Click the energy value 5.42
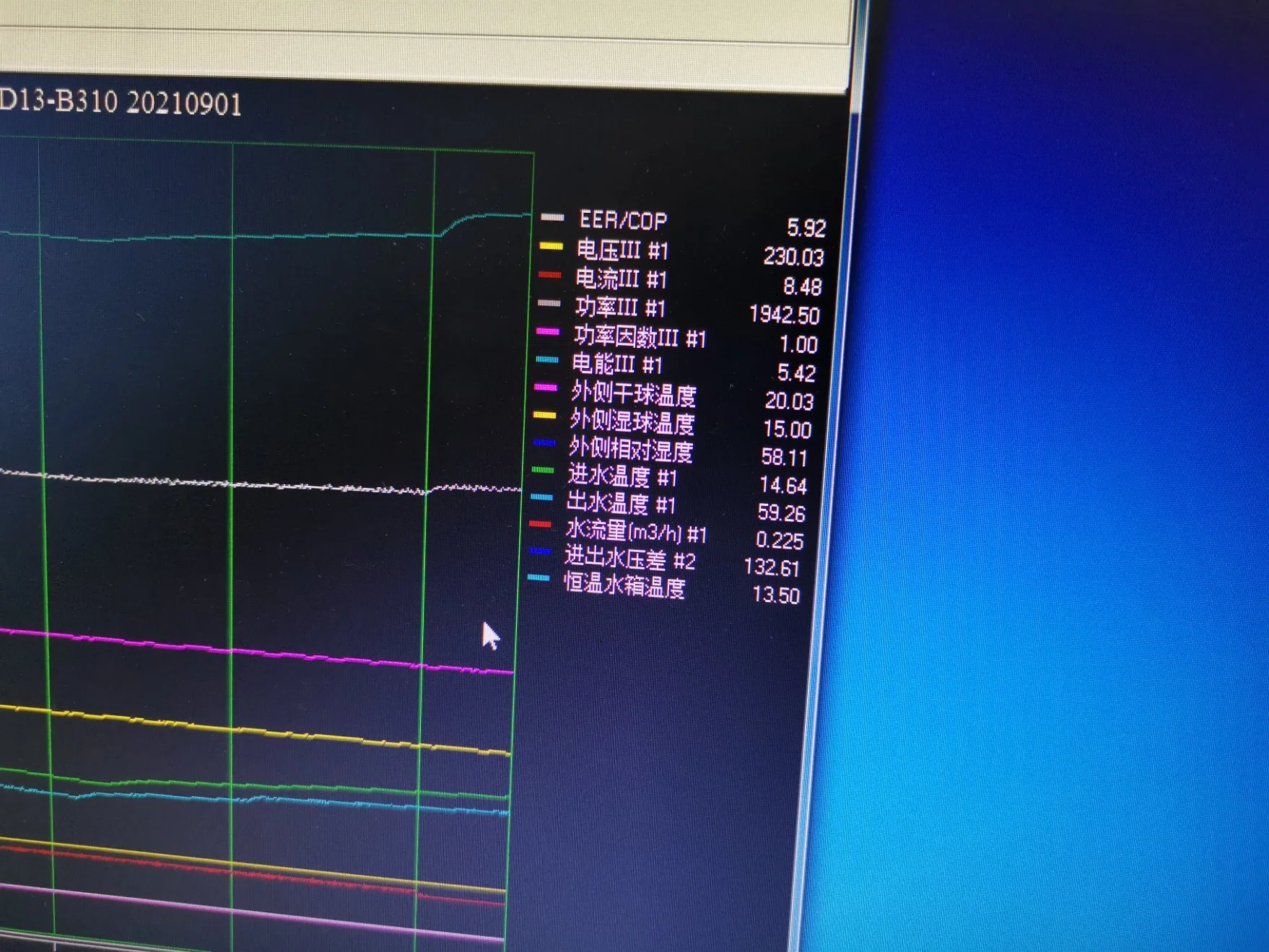Viewport: 1269px width, 952px height. pos(796,373)
